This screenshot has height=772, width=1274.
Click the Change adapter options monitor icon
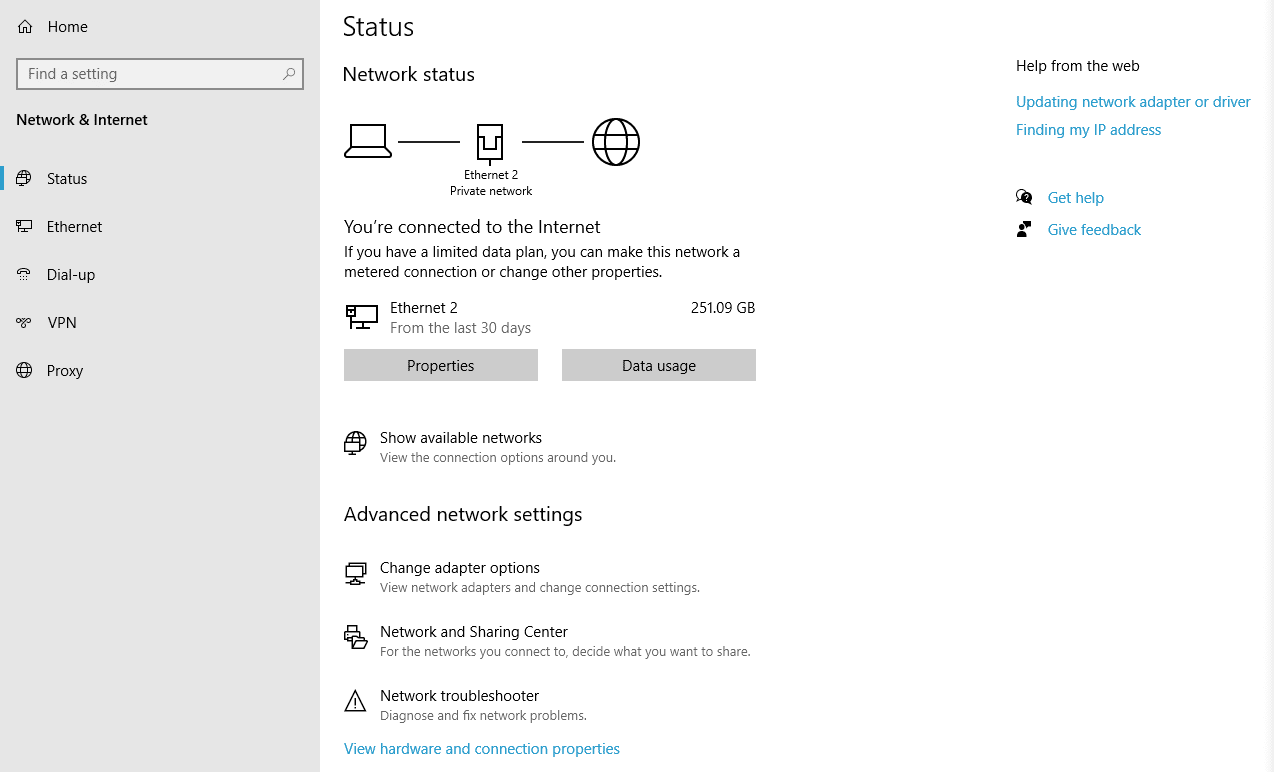point(355,572)
